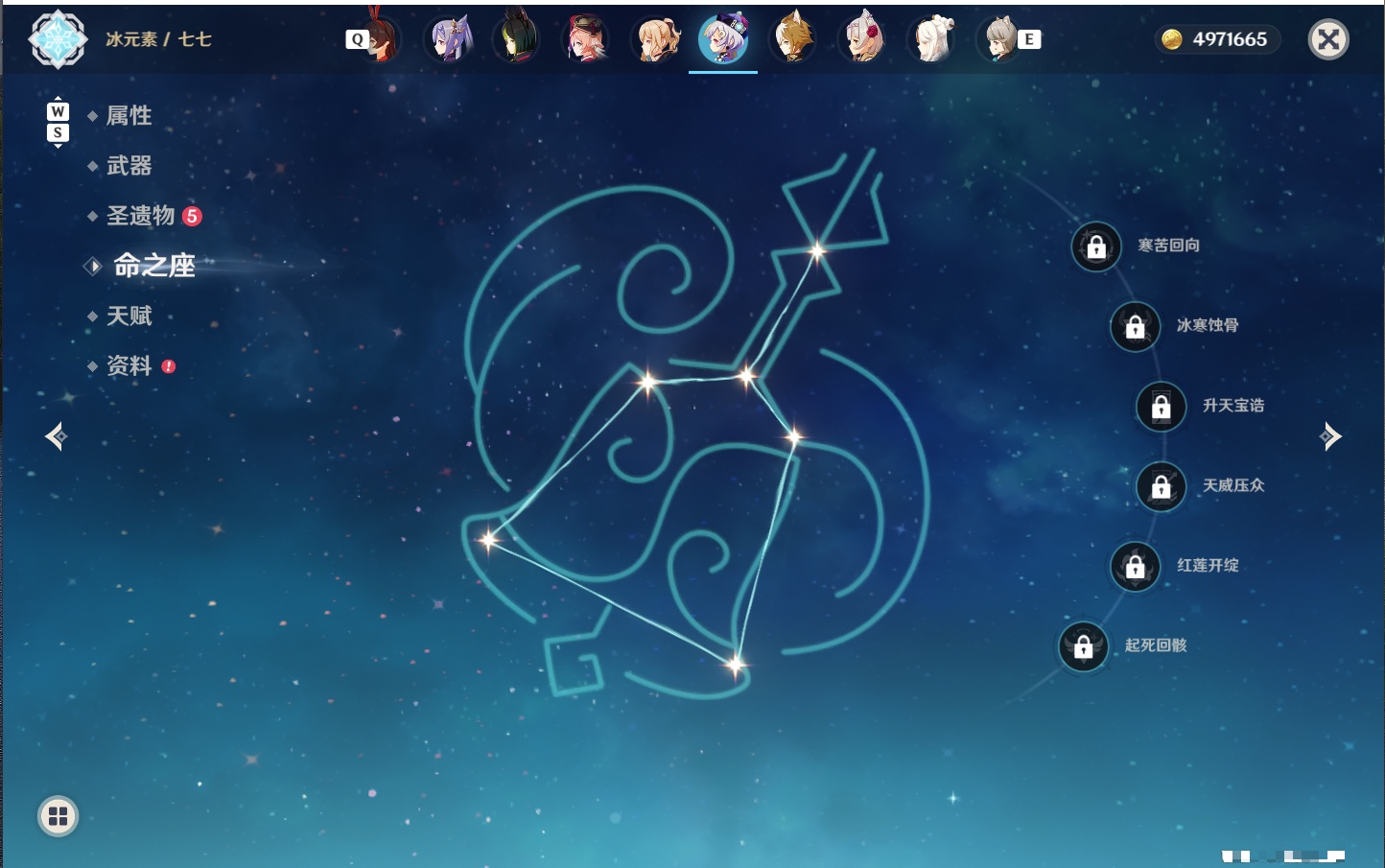Select the locked 寒苦回向 constellation node

point(1096,247)
